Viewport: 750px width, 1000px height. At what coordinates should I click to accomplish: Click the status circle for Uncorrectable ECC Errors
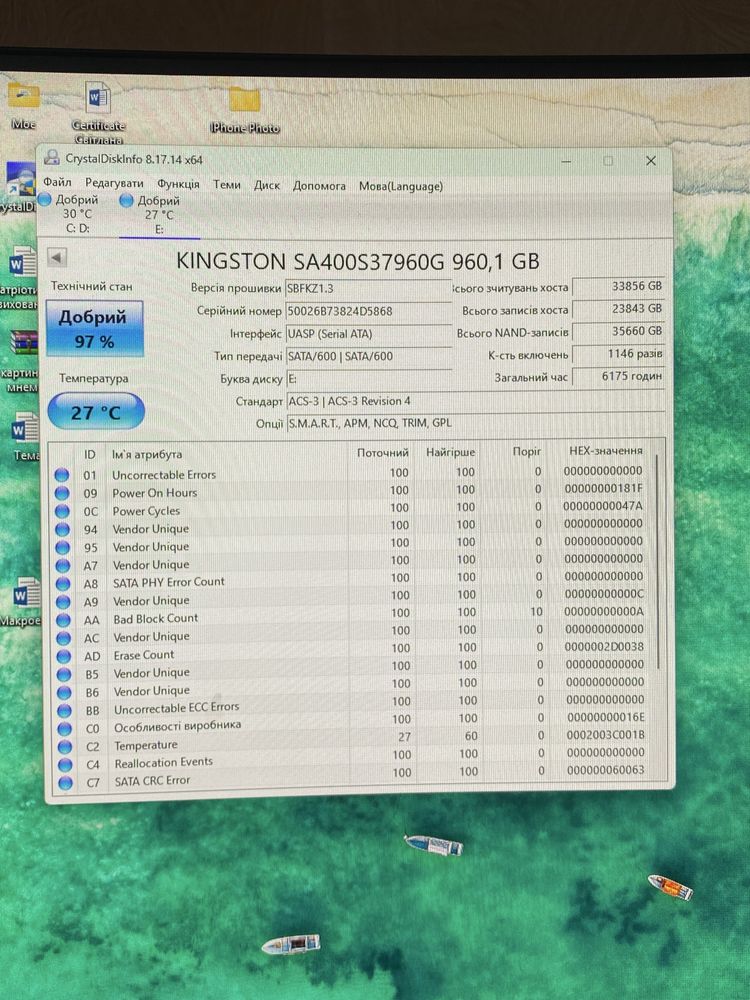pos(64,710)
